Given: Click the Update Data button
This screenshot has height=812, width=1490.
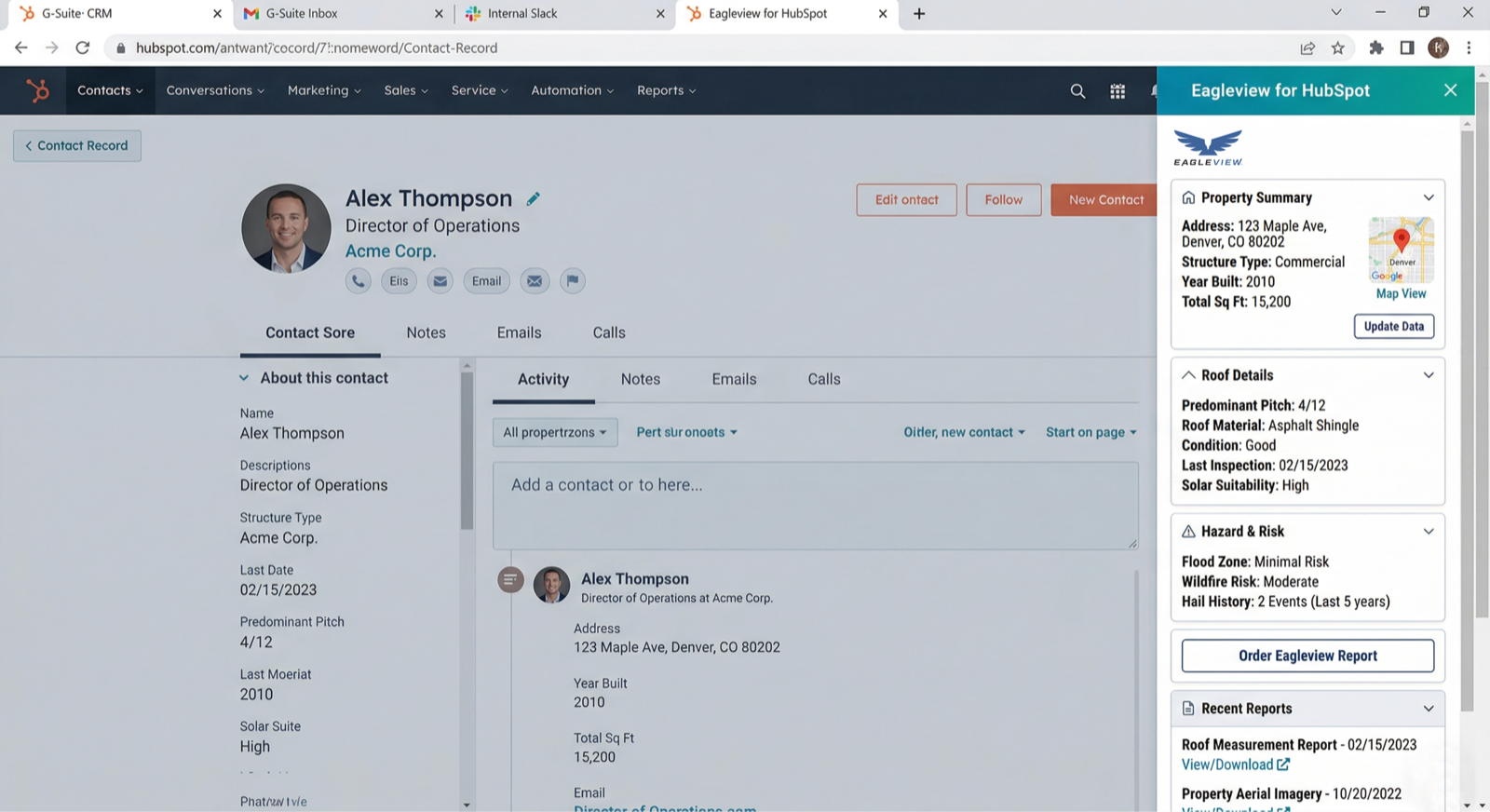Looking at the screenshot, I should (1394, 326).
